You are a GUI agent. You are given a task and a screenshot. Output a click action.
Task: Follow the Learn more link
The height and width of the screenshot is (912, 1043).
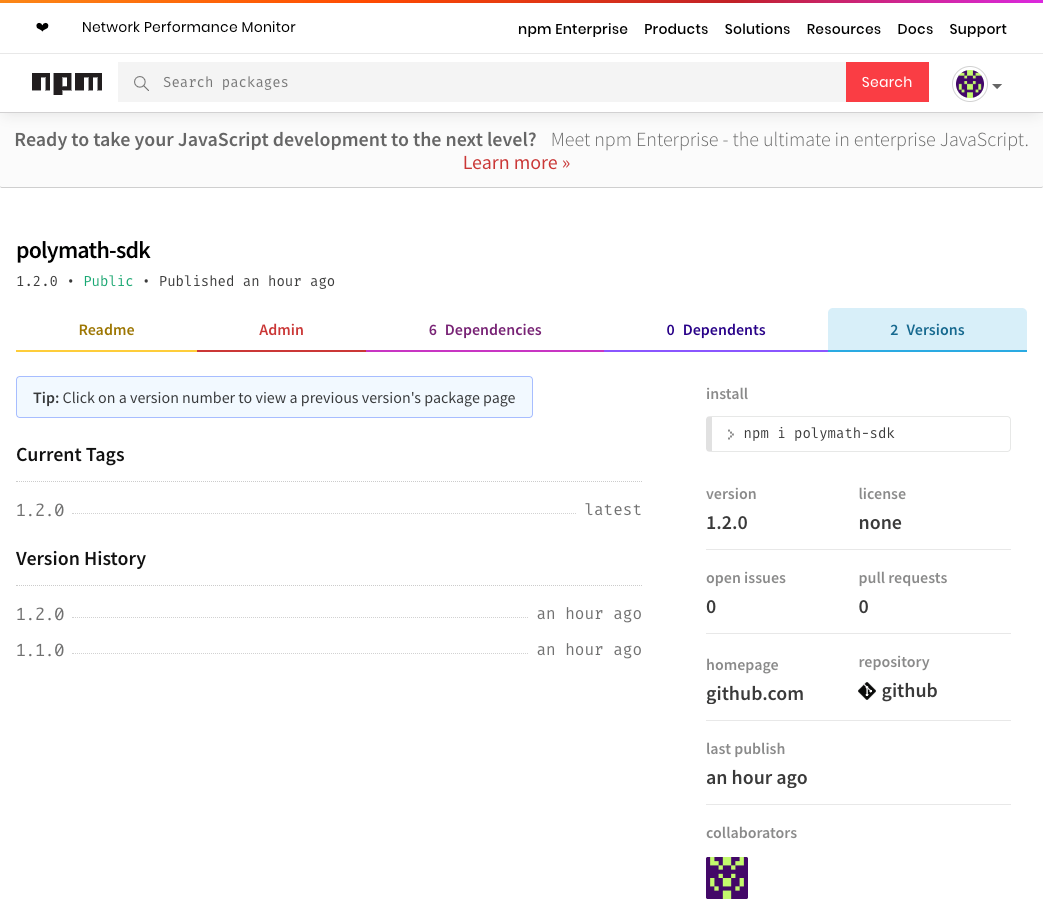[x=516, y=163]
